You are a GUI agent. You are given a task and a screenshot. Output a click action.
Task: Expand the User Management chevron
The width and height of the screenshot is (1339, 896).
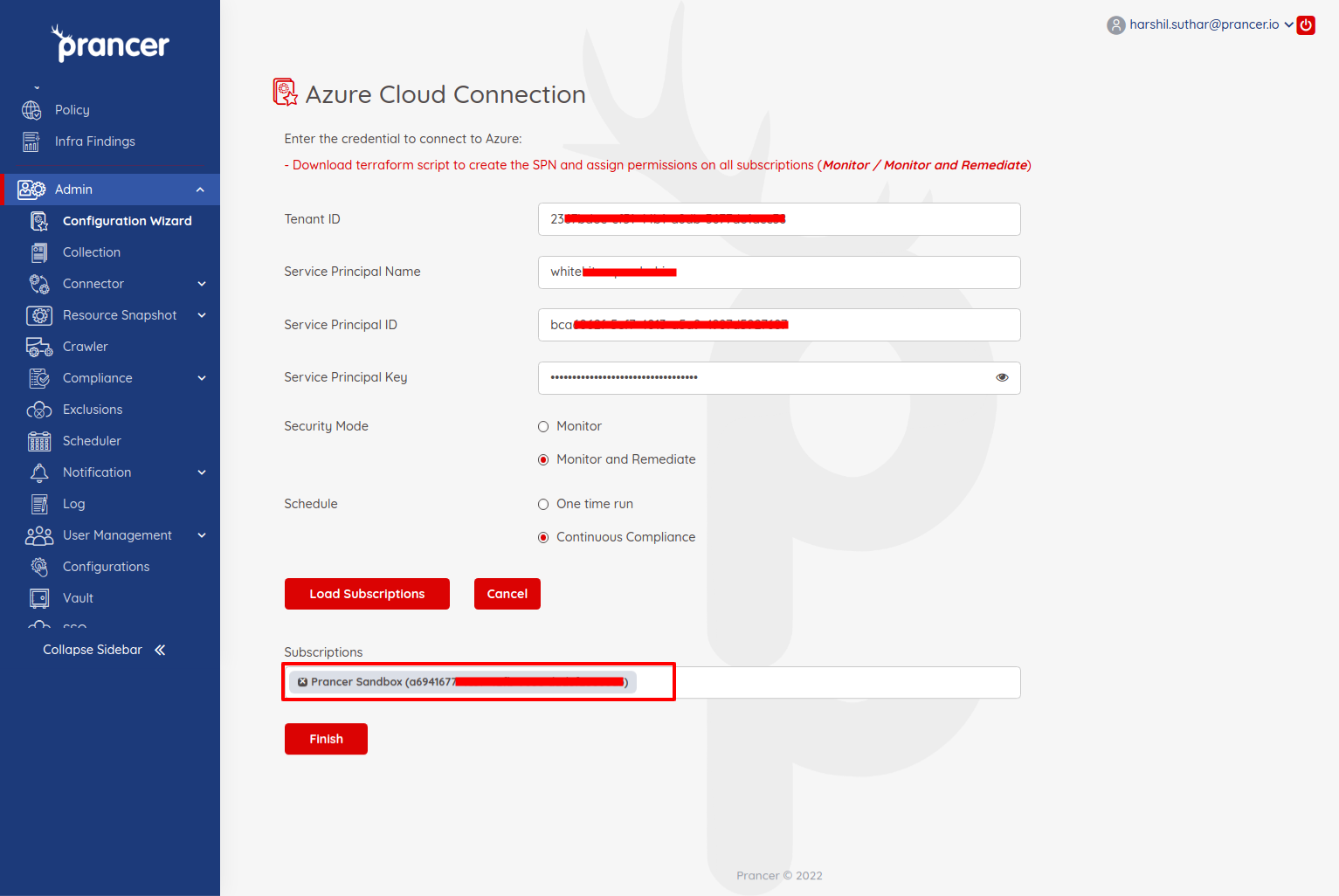tap(202, 535)
